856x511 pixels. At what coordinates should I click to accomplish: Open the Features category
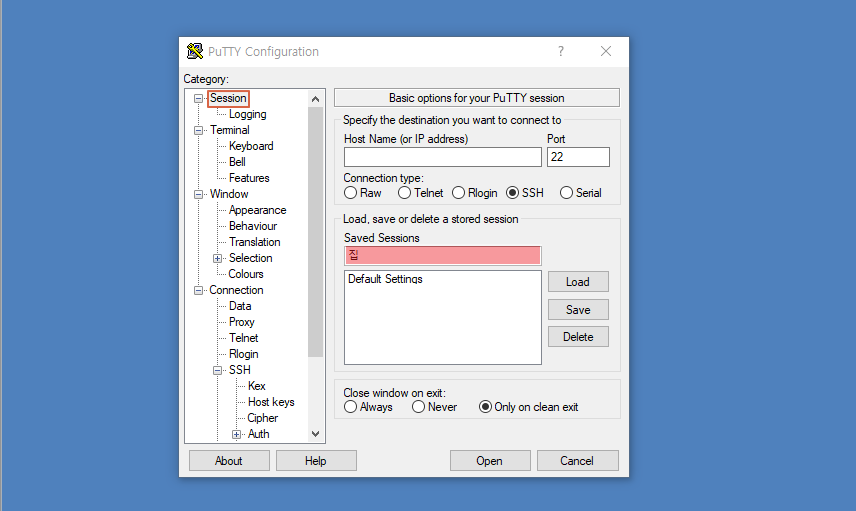[x=249, y=178]
